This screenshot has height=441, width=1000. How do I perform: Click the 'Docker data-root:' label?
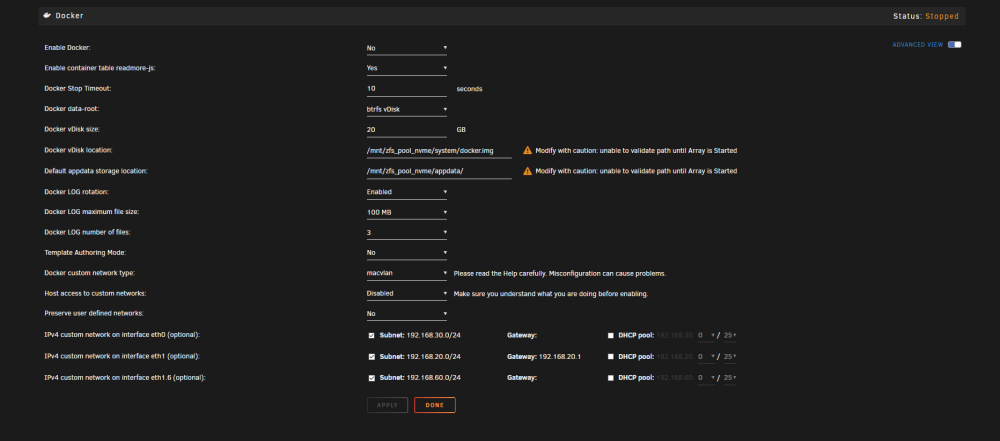(x=71, y=109)
